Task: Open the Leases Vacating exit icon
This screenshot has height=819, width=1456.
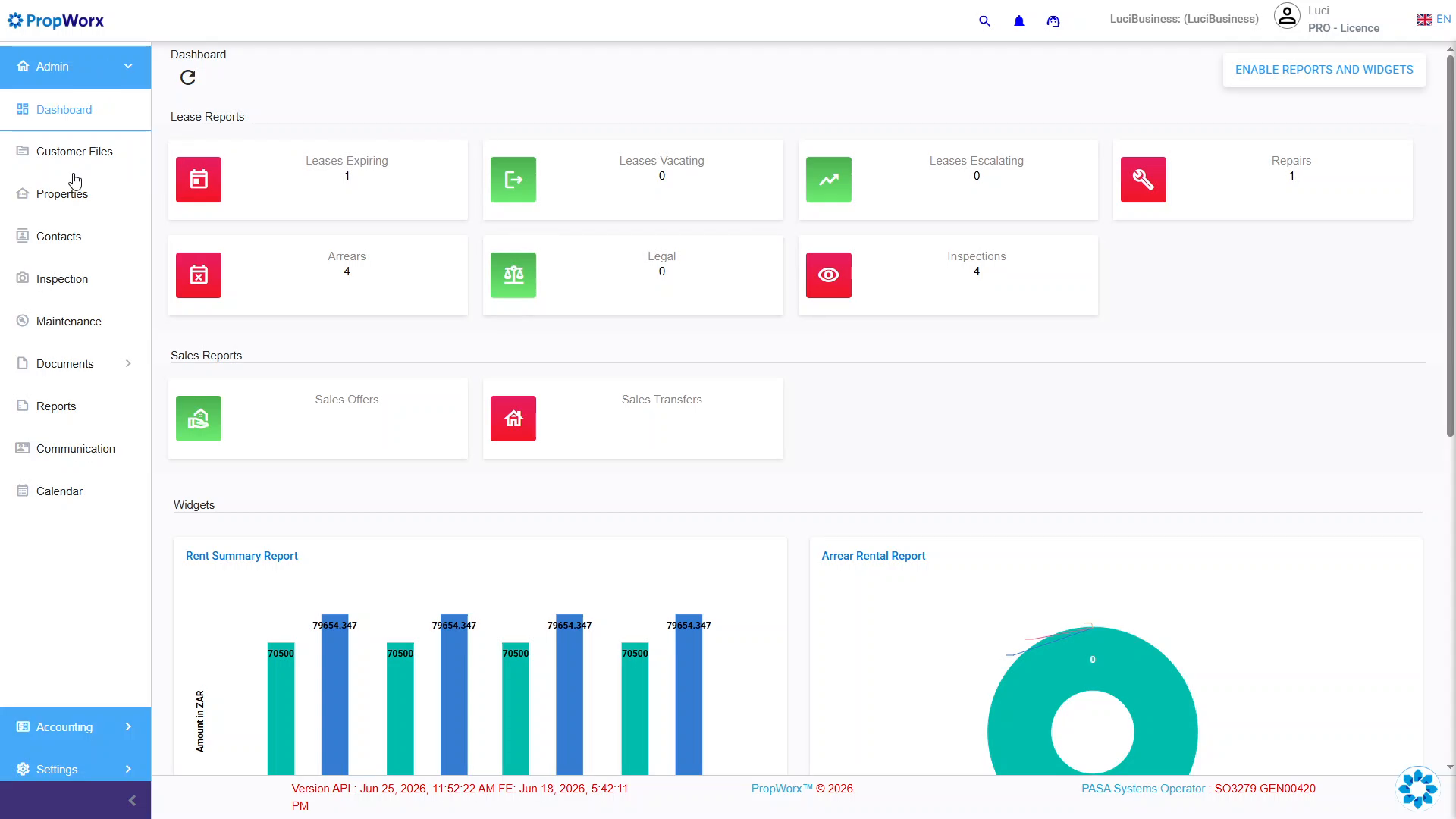Action: pos(513,180)
